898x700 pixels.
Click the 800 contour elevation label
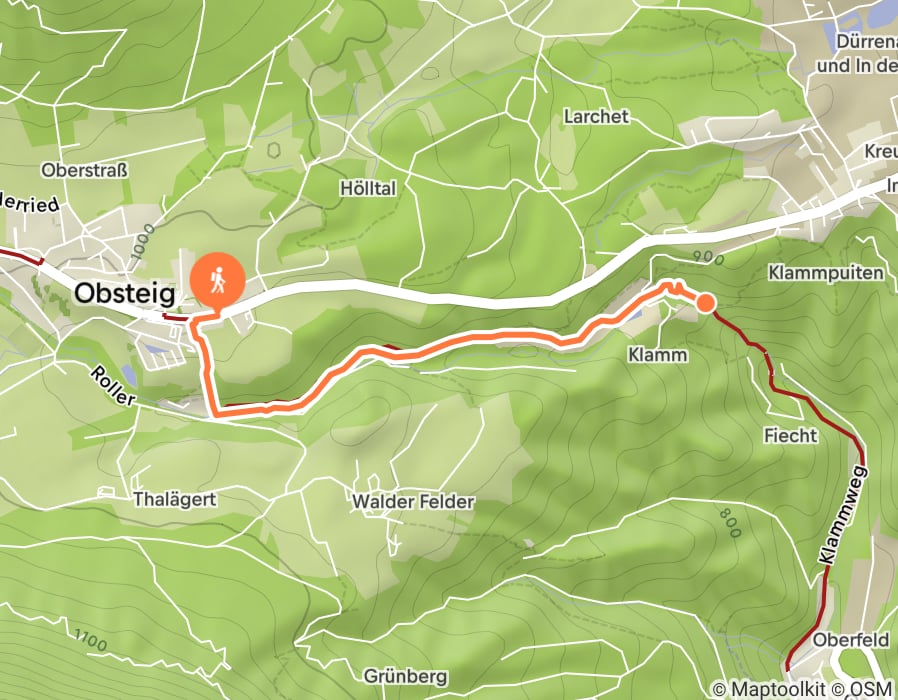point(730,524)
